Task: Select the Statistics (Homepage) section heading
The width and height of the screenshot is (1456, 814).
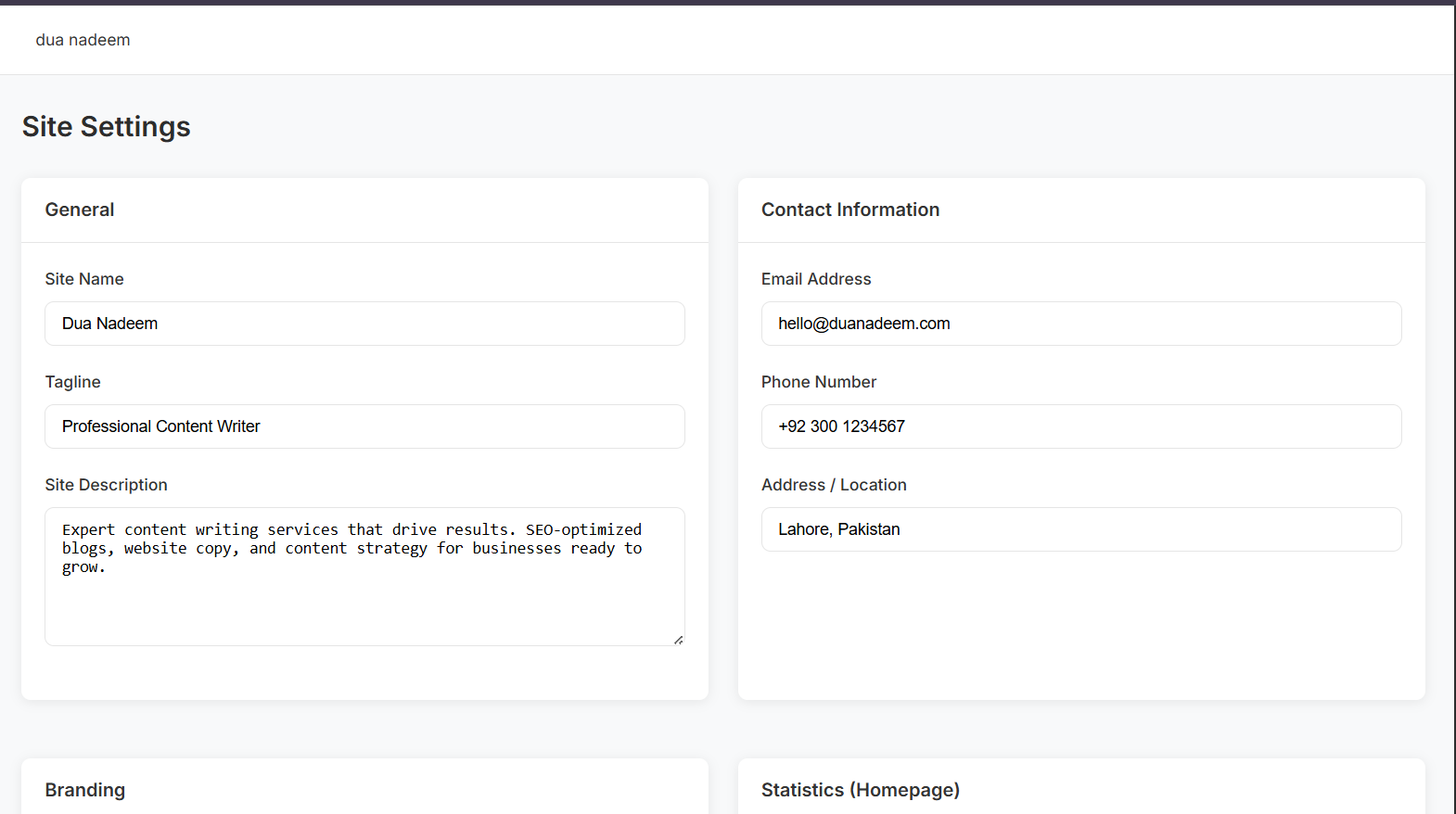Action: (x=860, y=790)
